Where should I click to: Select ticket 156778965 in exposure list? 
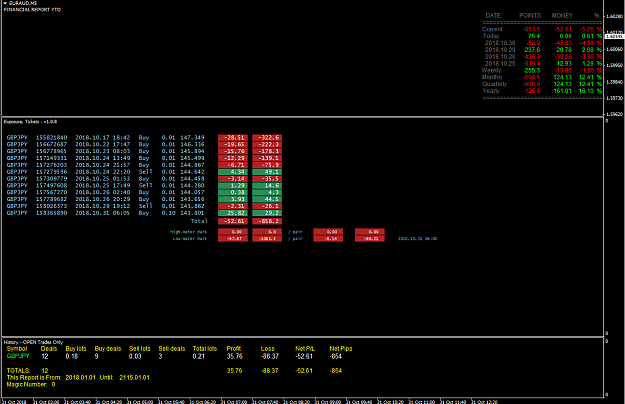point(51,151)
